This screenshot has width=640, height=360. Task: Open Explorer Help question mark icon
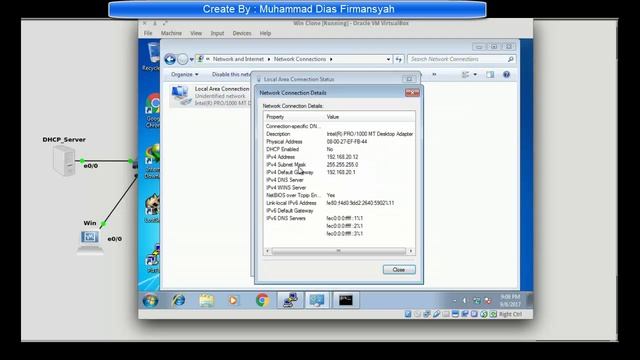pos(507,75)
